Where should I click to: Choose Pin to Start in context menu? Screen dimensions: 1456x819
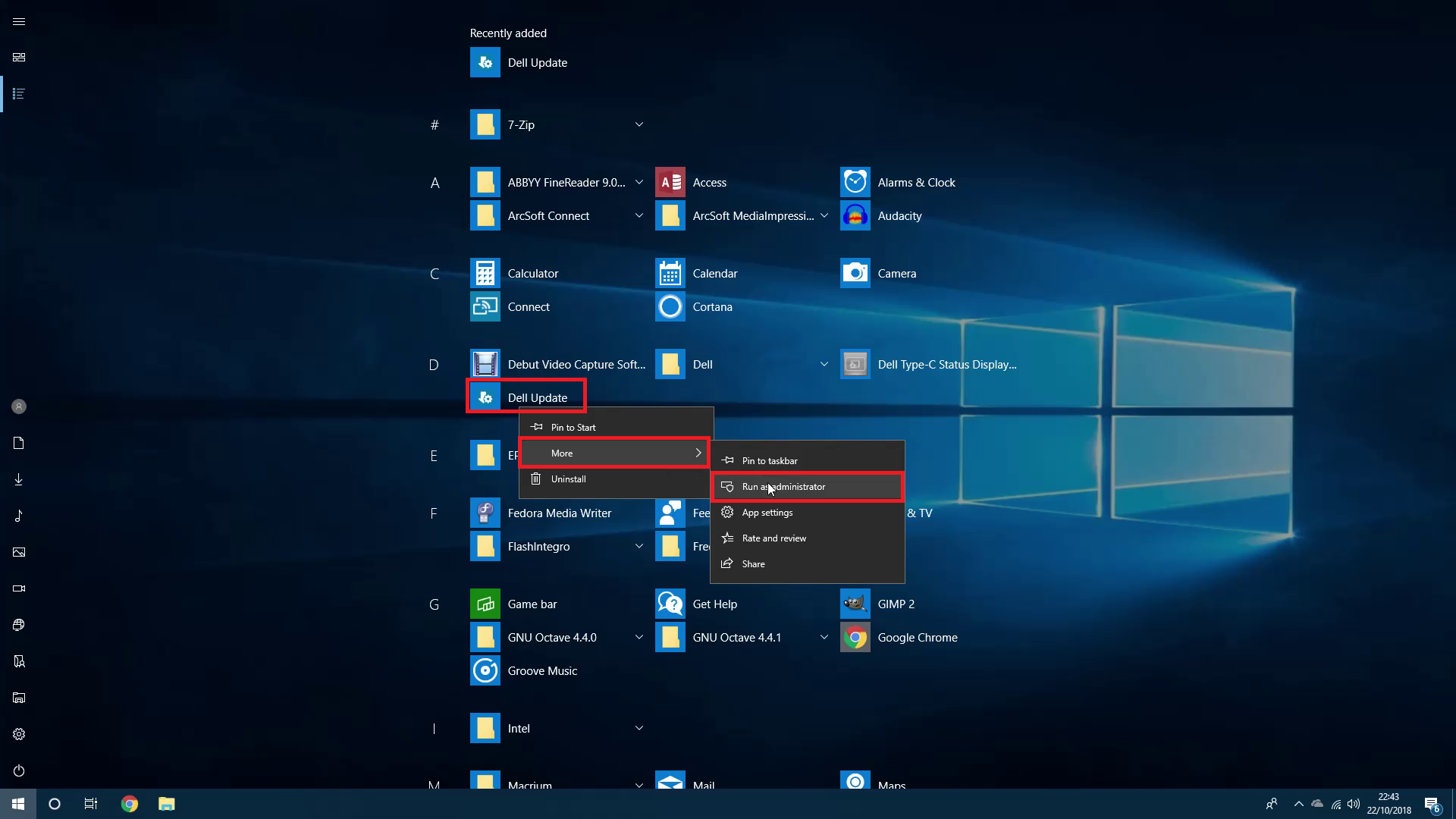[x=616, y=427]
